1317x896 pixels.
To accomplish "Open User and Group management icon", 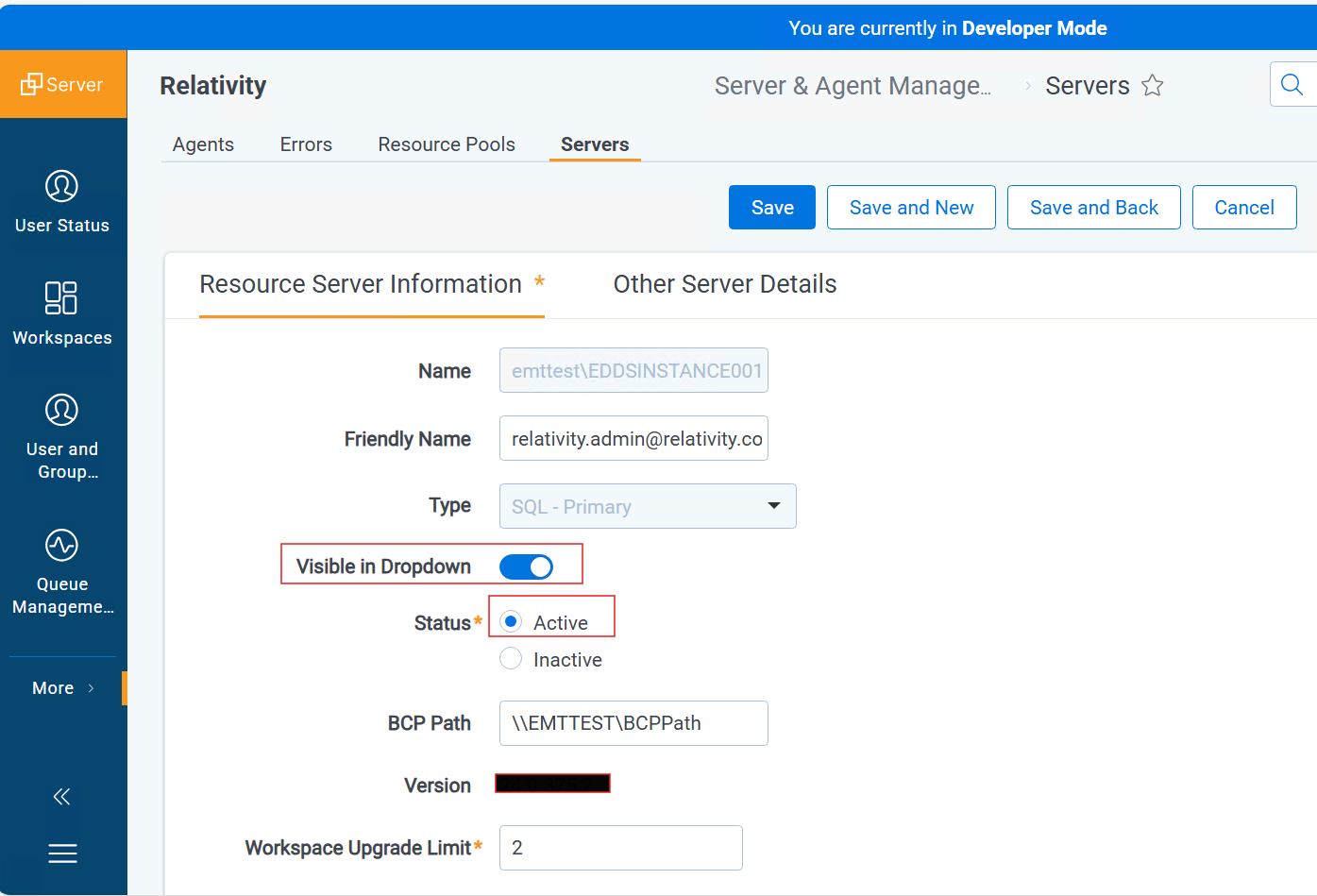I will [x=62, y=411].
